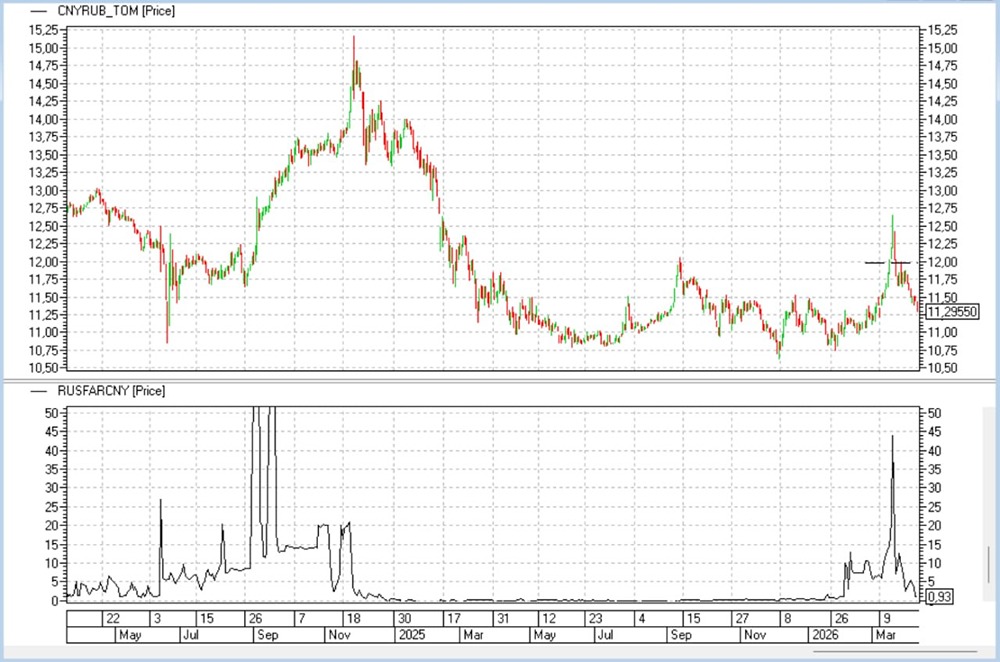Click the 2026 year label on the time axis

[825, 635]
